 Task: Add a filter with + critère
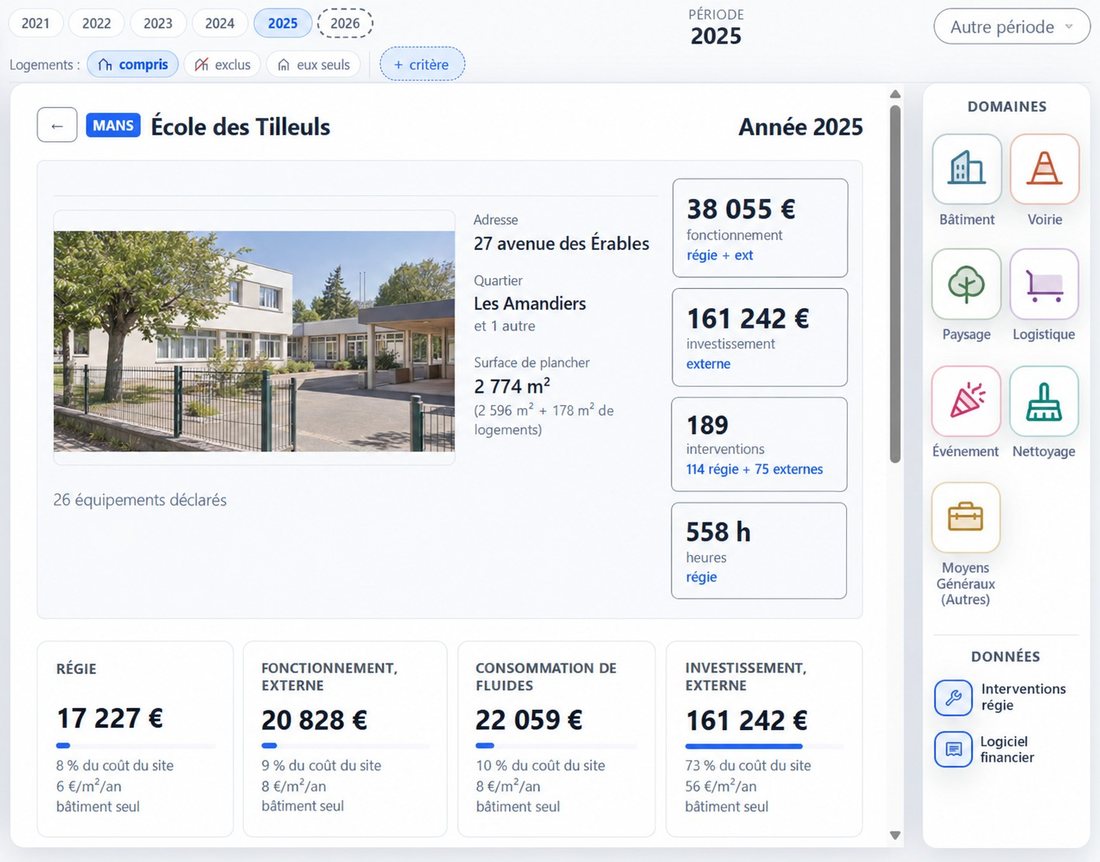(422, 65)
